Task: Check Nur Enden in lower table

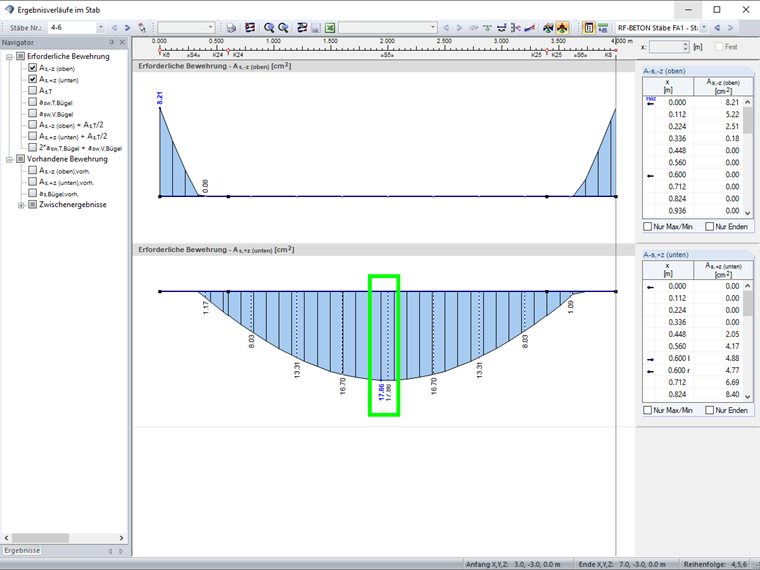Action: click(710, 410)
